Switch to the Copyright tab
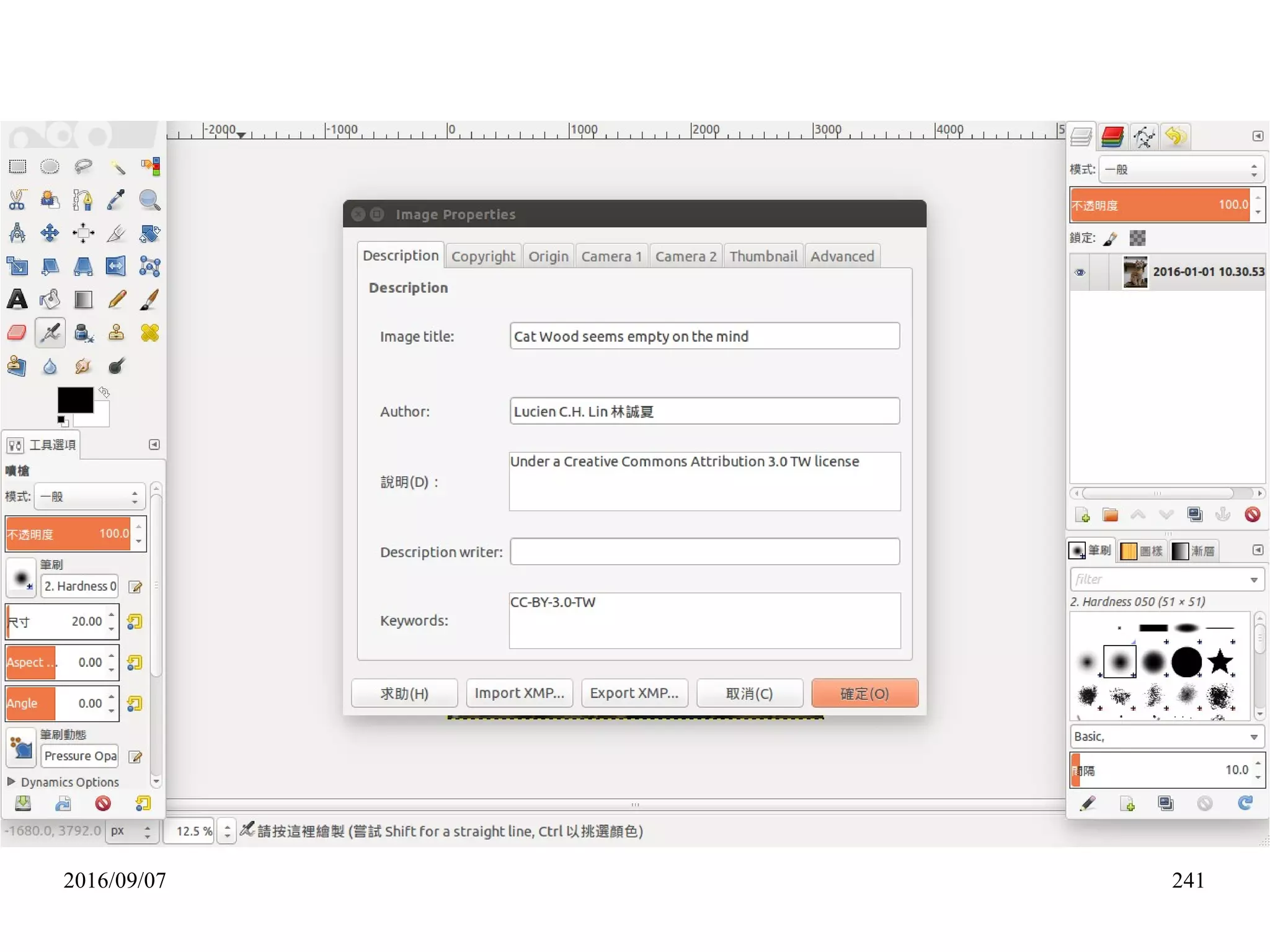1270x952 pixels. click(x=483, y=256)
